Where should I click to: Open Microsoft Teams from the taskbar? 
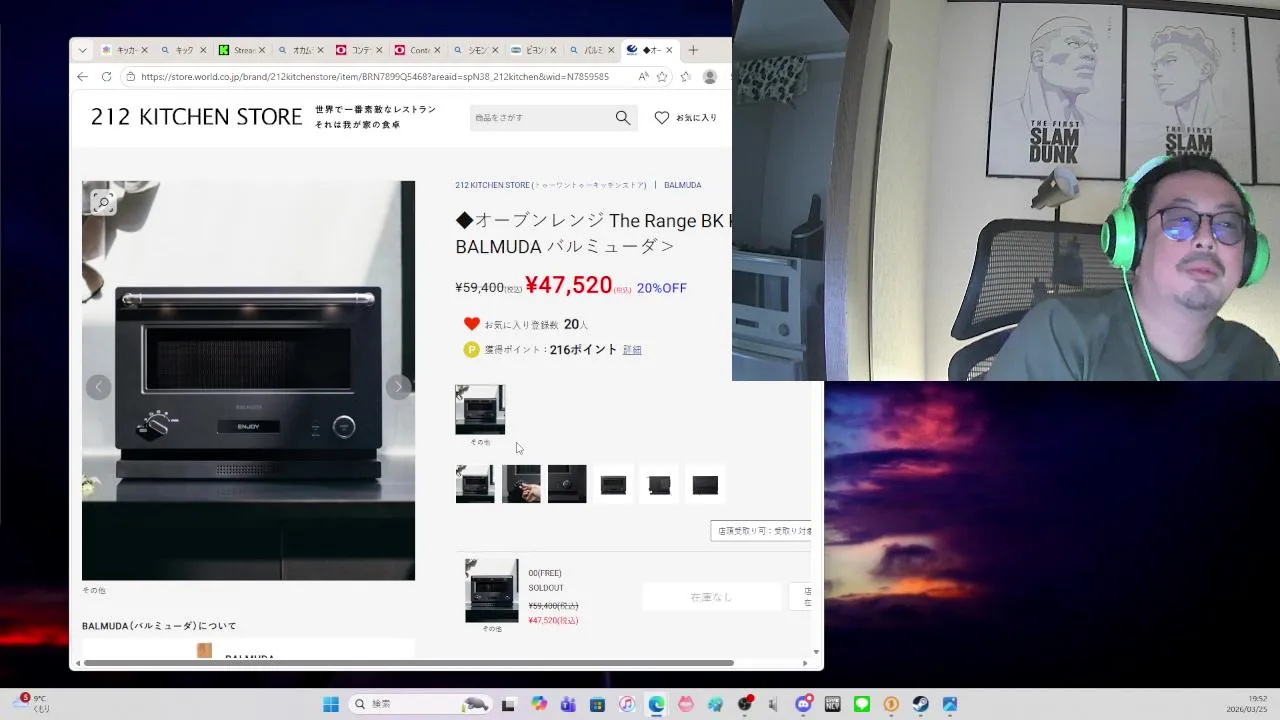point(568,704)
